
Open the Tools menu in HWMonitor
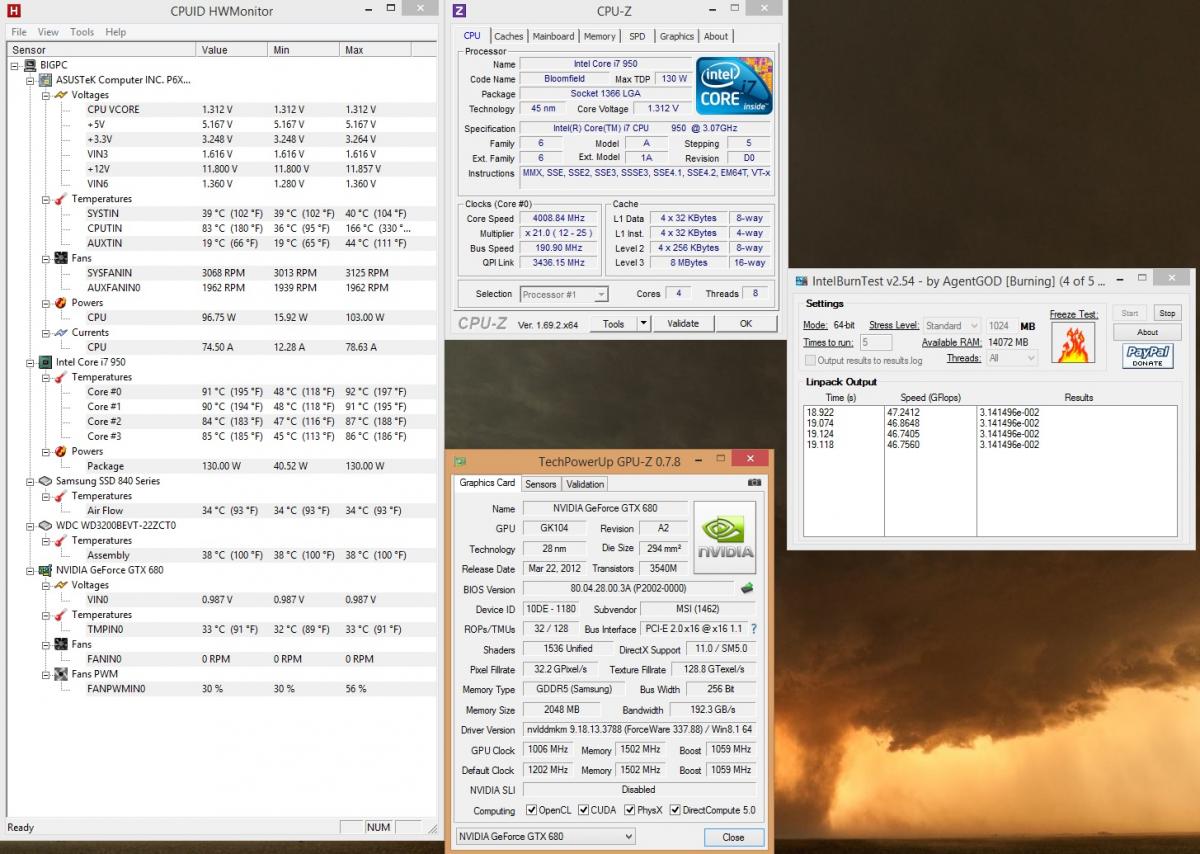click(82, 32)
